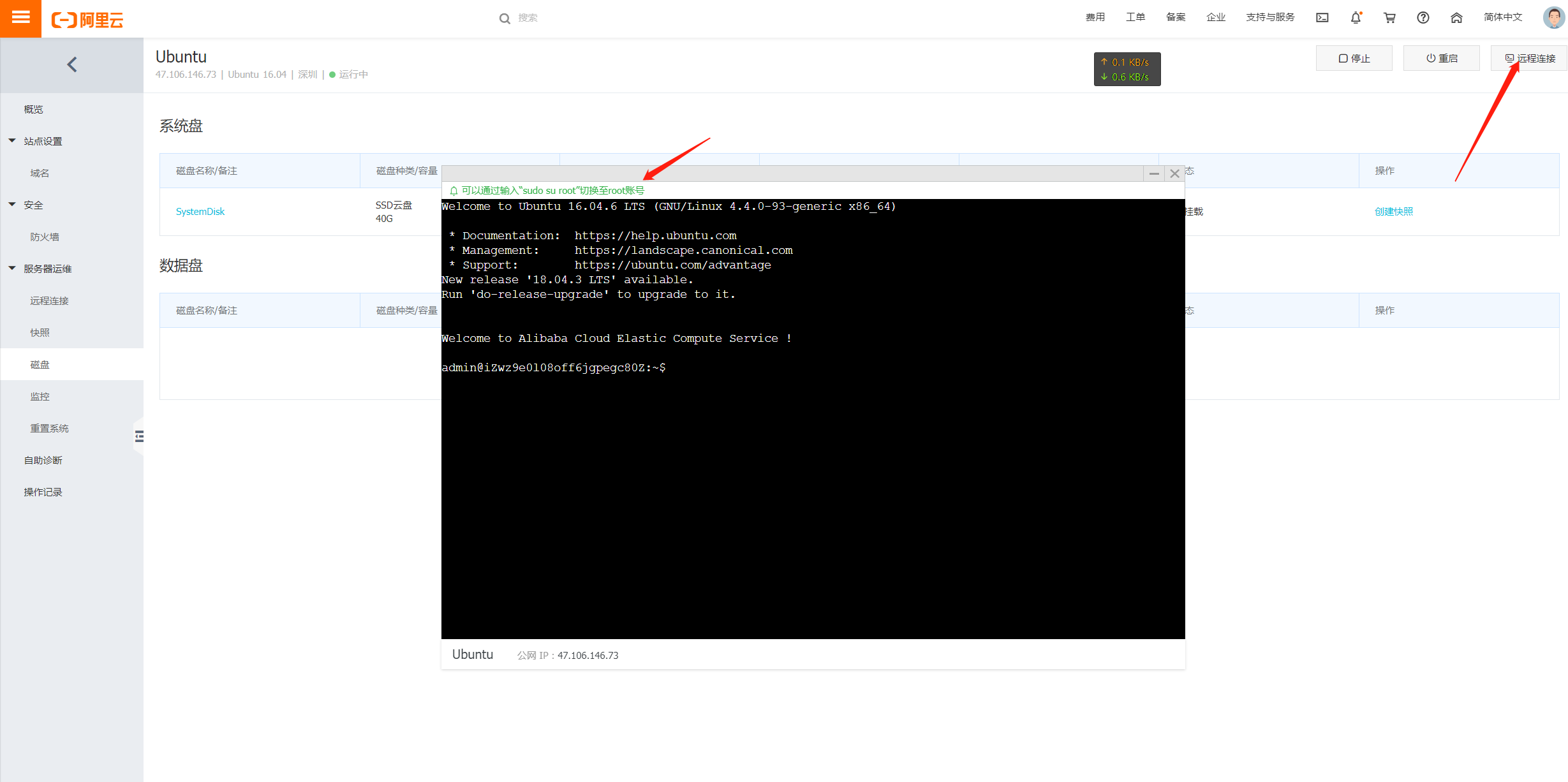
Task: Go to the home icon
Action: (x=1456, y=18)
